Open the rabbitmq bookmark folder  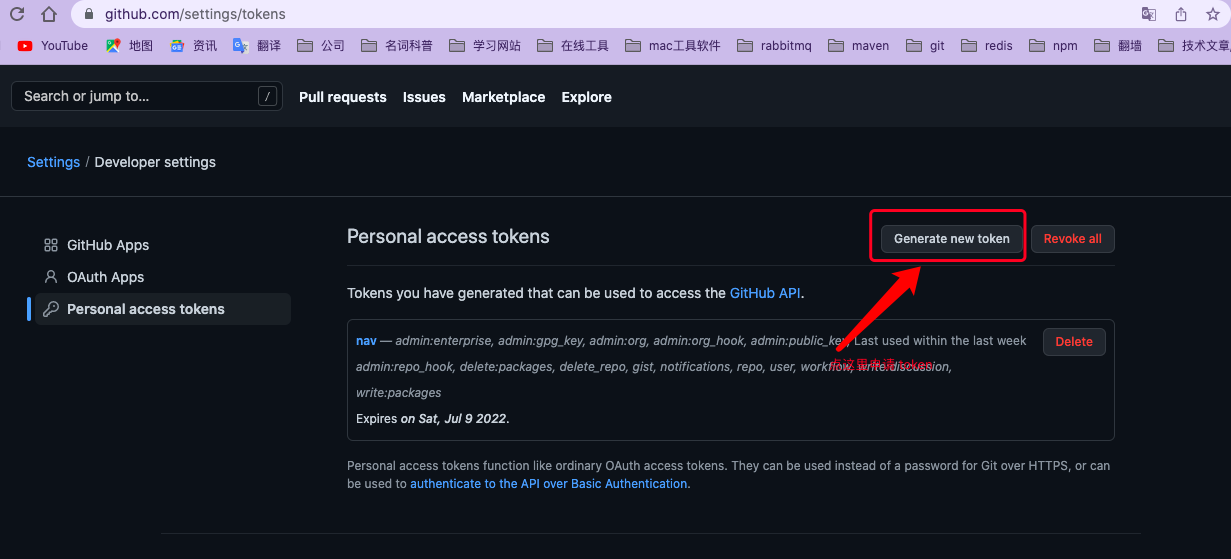775,45
